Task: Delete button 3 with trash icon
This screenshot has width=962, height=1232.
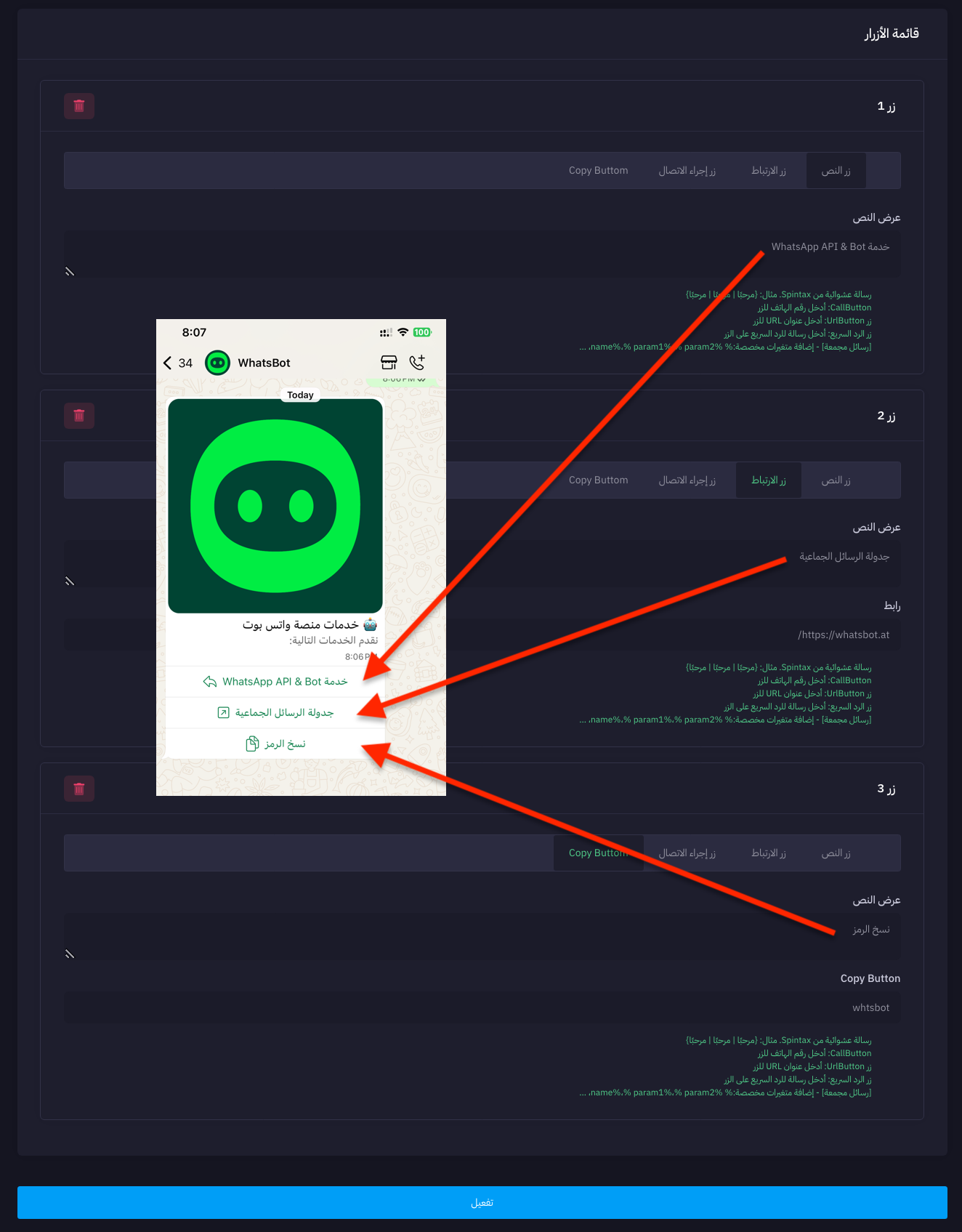Action: (79, 789)
